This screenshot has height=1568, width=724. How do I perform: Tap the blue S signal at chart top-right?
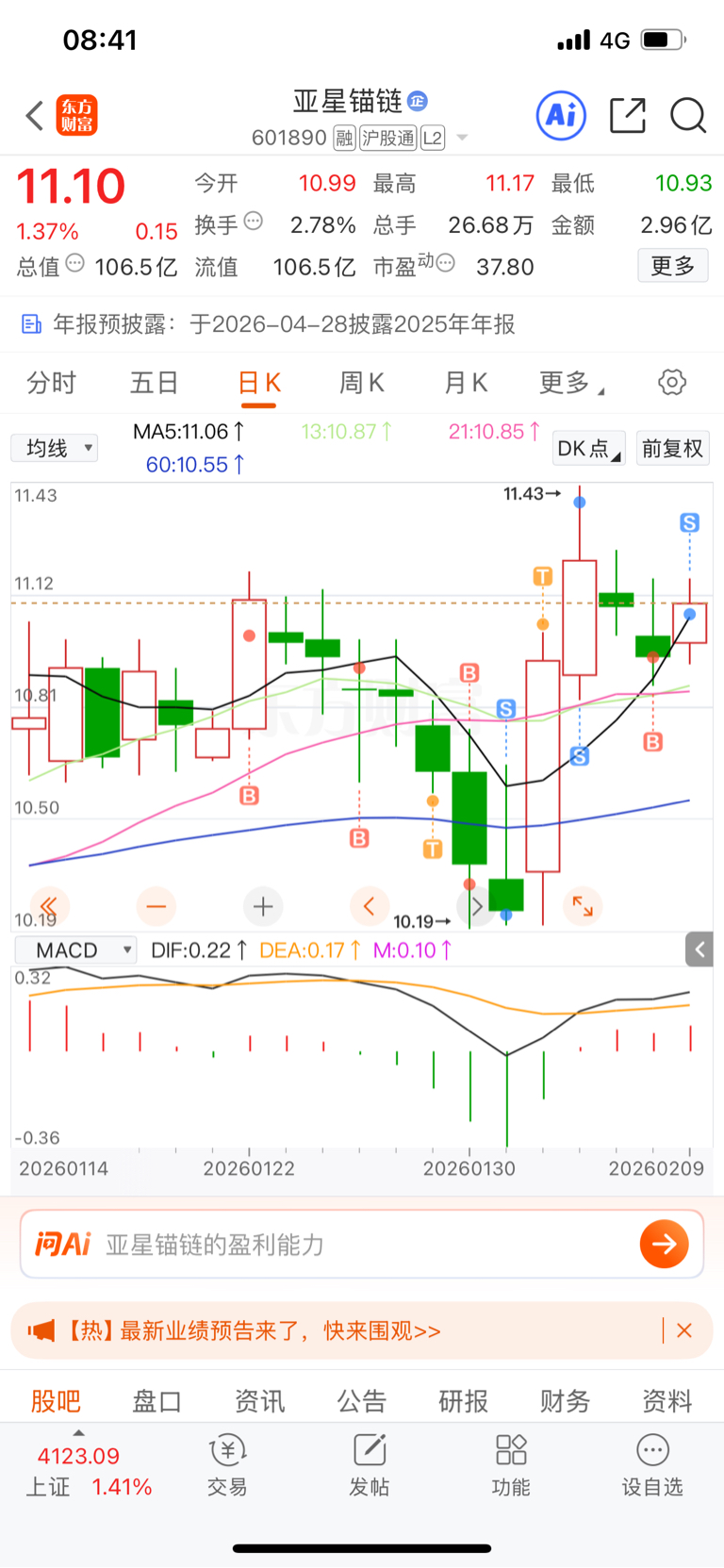click(689, 522)
